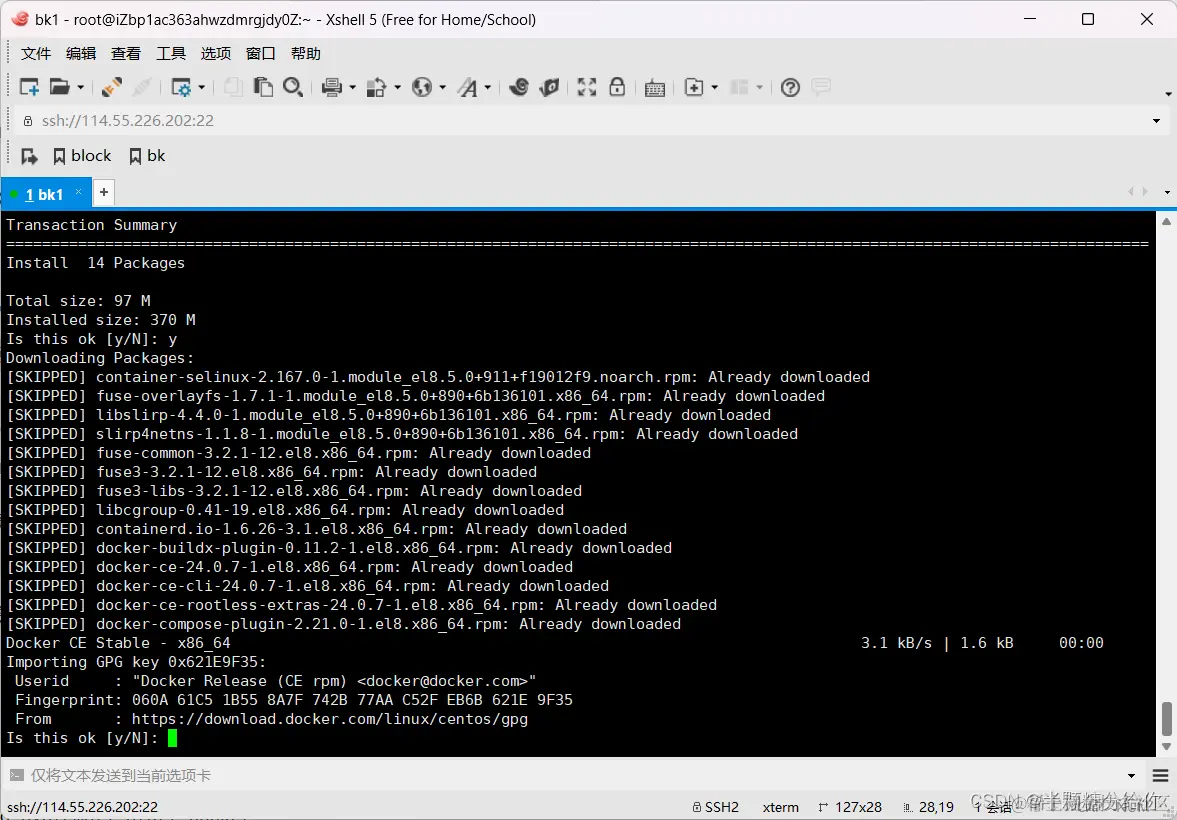This screenshot has height=820, width=1177.
Task: Click the 'Transaction Summary' terminal line
Action: tap(92, 225)
